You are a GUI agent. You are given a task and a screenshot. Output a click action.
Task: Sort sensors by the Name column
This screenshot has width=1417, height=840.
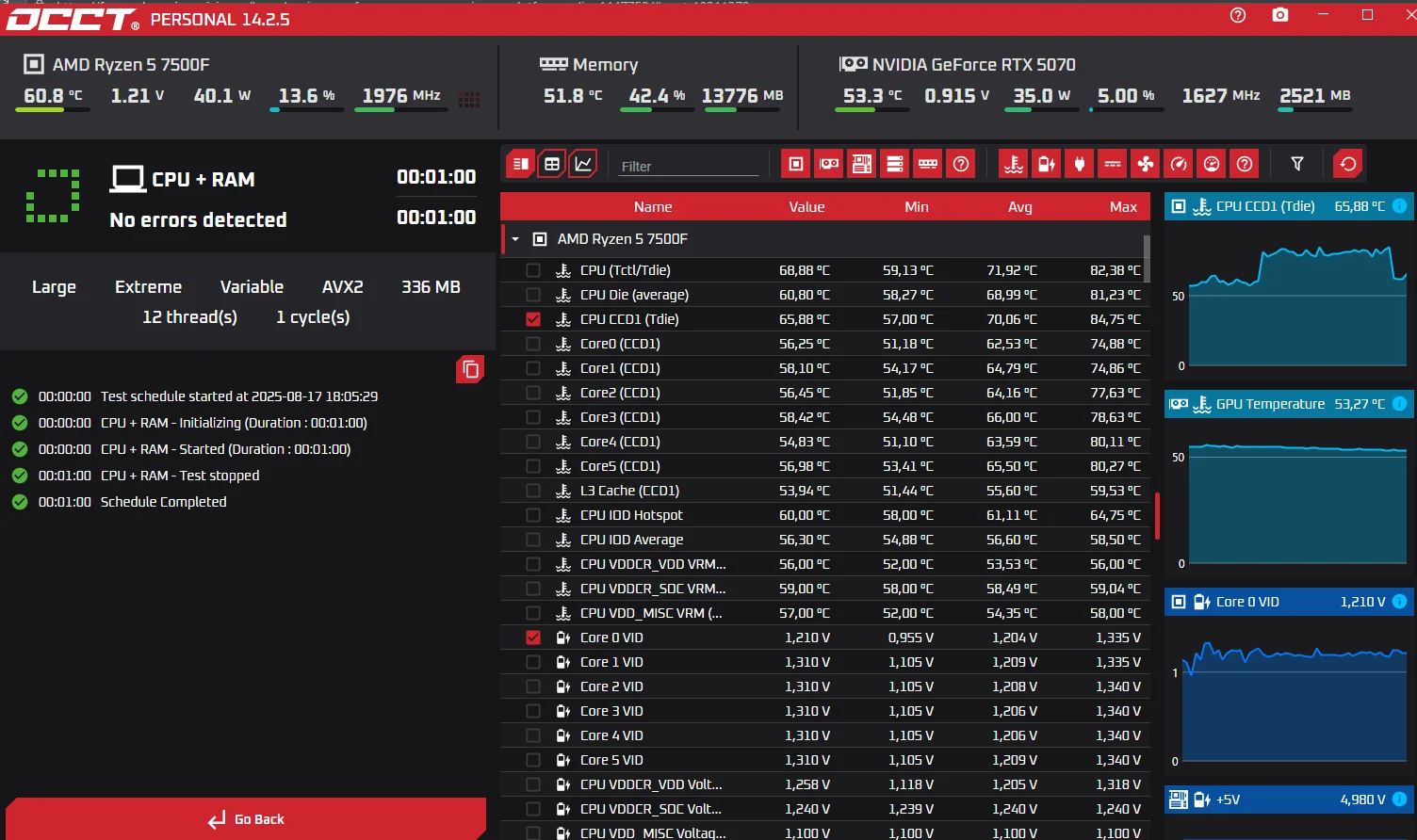(x=653, y=207)
